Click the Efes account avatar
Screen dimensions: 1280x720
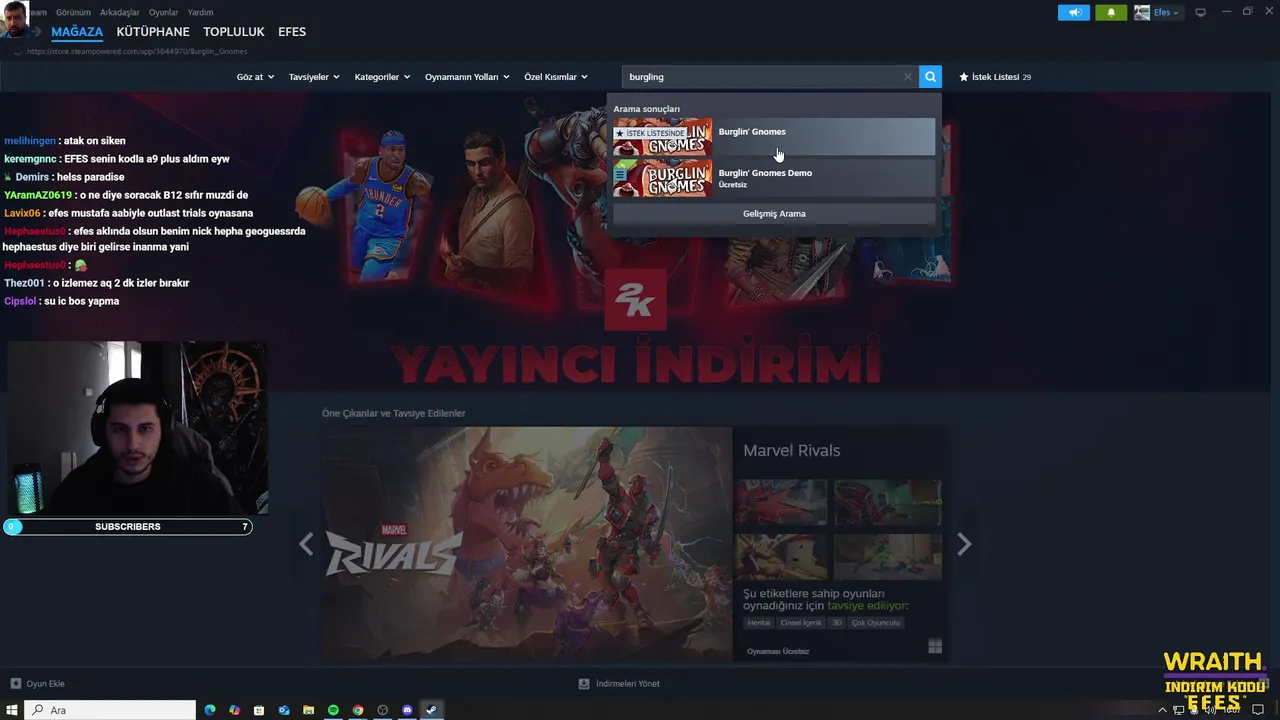point(1142,13)
